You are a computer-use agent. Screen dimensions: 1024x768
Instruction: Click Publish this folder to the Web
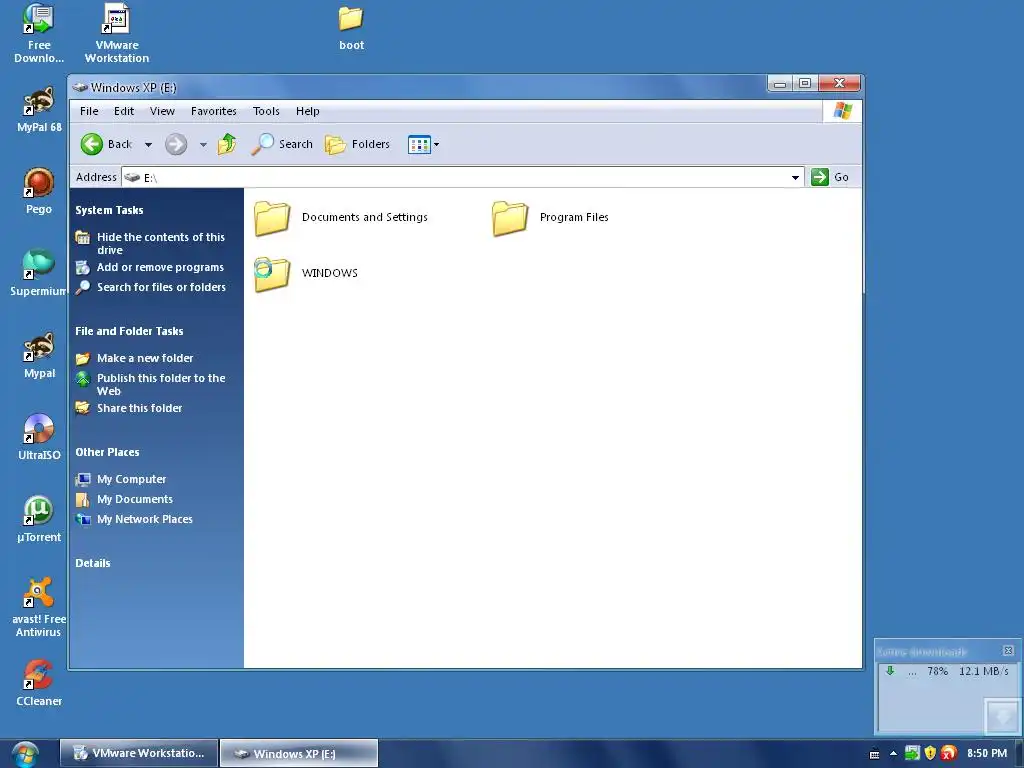[161, 385]
